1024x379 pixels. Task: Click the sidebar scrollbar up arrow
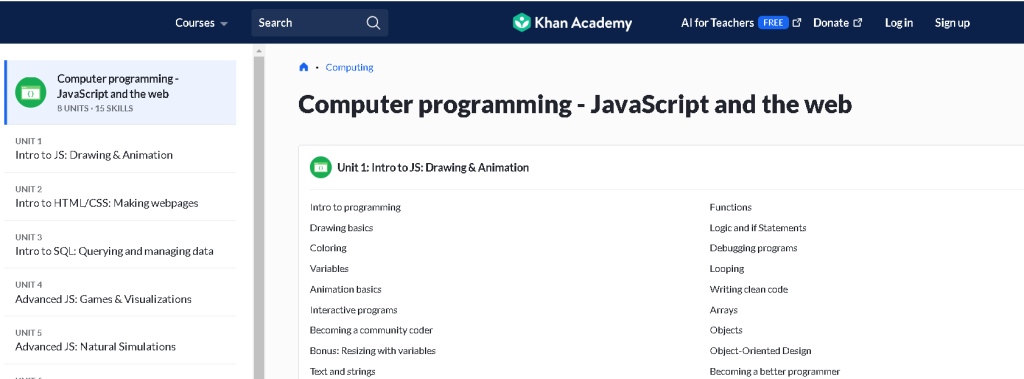(259, 51)
